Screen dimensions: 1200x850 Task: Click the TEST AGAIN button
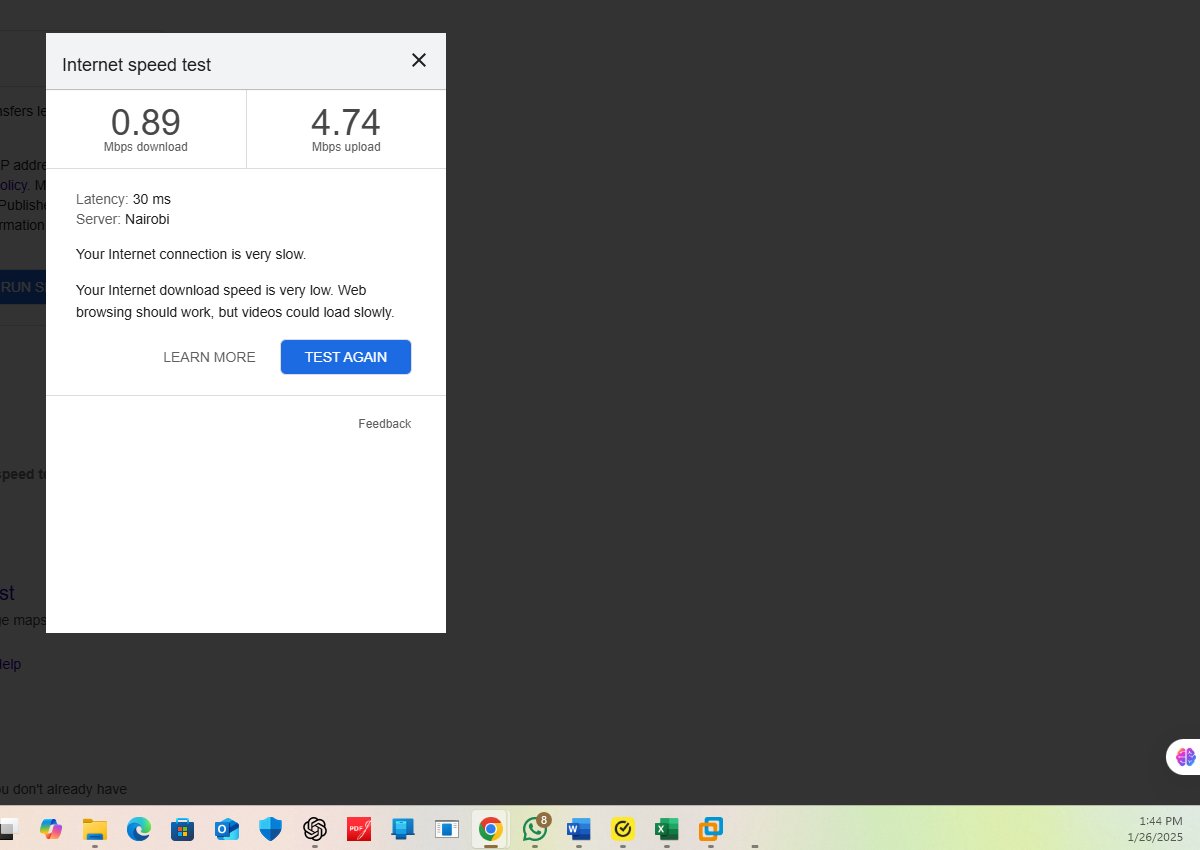346,357
